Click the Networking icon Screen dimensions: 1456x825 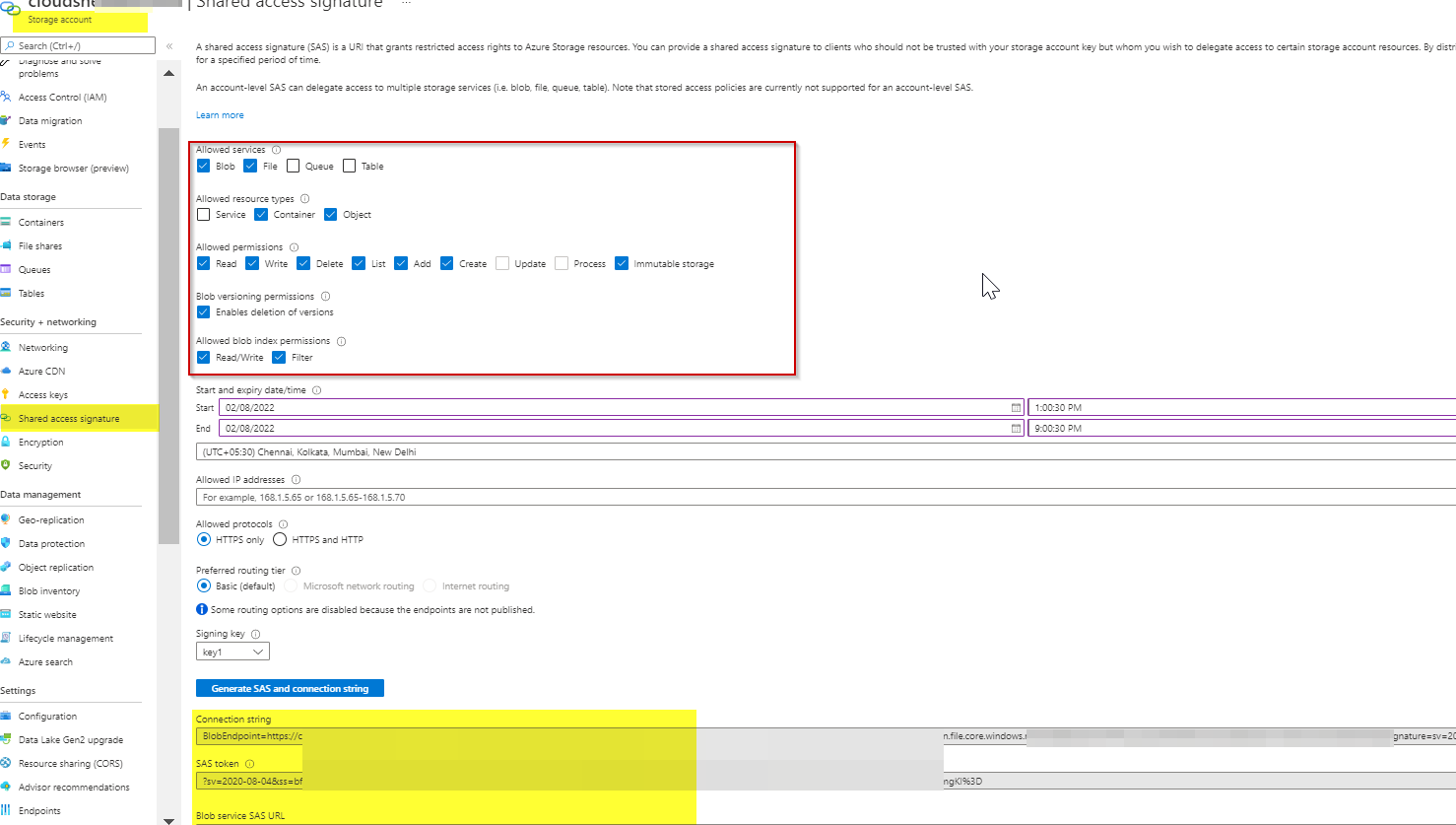[x=7, y=347]
